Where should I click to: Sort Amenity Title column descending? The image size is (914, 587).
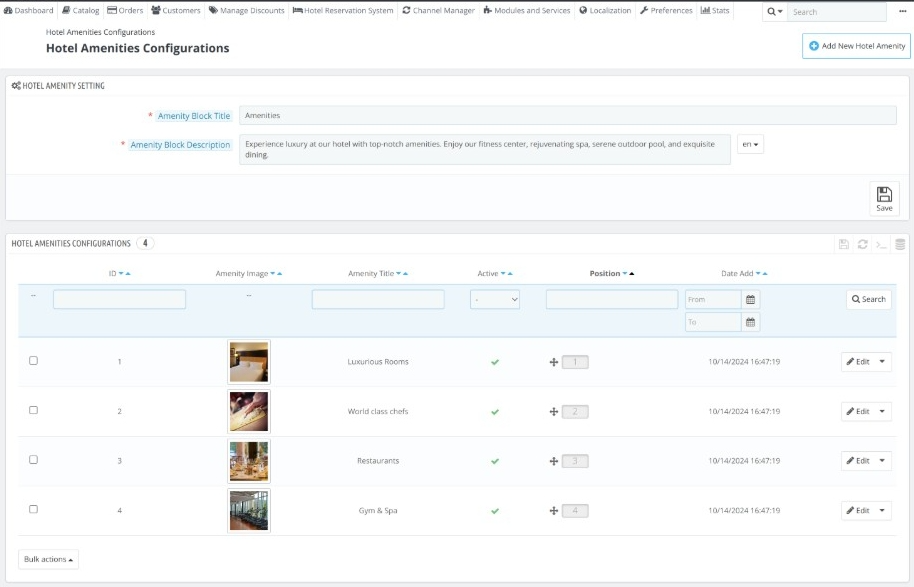pos(399,273)
